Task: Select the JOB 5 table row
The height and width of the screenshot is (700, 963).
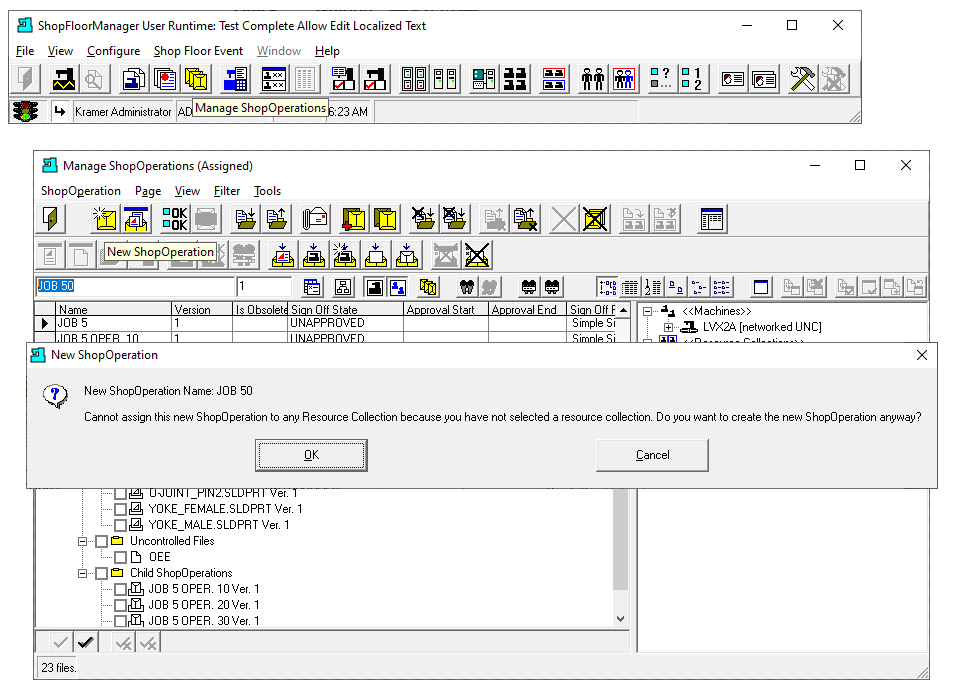Action: point(332,323)
